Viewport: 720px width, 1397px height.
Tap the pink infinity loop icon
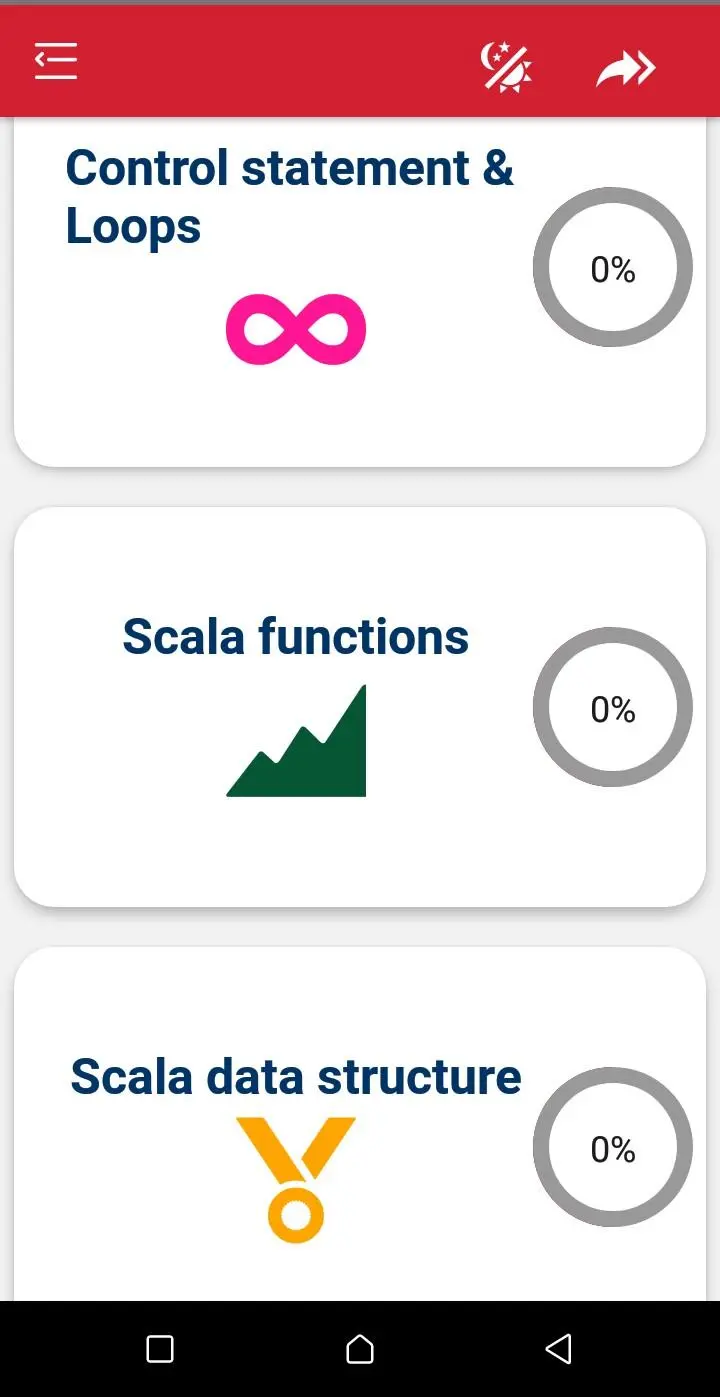(x=296, y=329)
